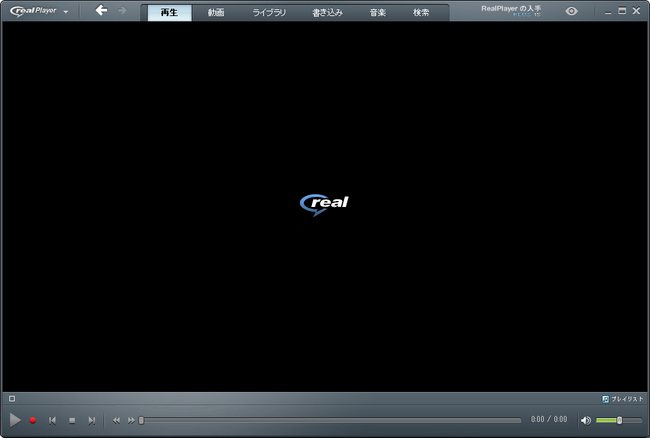Viewport: 650px width, 438px height.
Task: Click the RealPlayer の入手 link
Action: pos(511,9)
